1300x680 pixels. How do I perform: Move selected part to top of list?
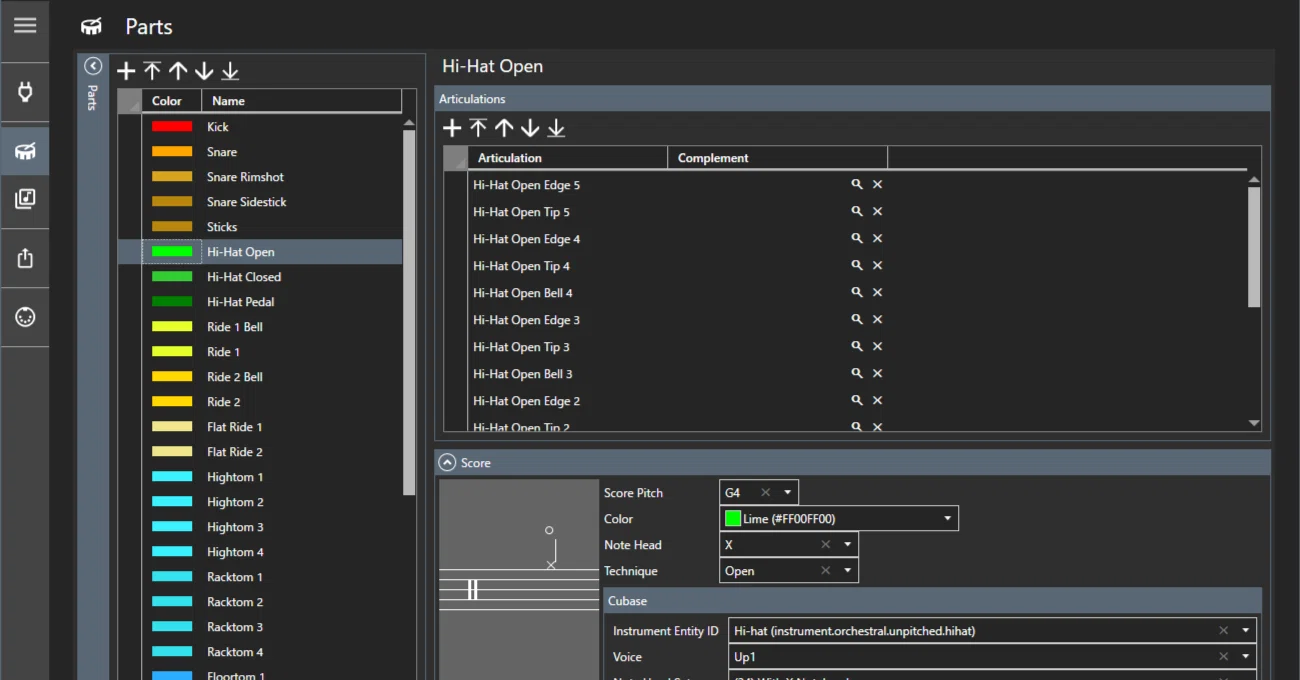point(152,71)
